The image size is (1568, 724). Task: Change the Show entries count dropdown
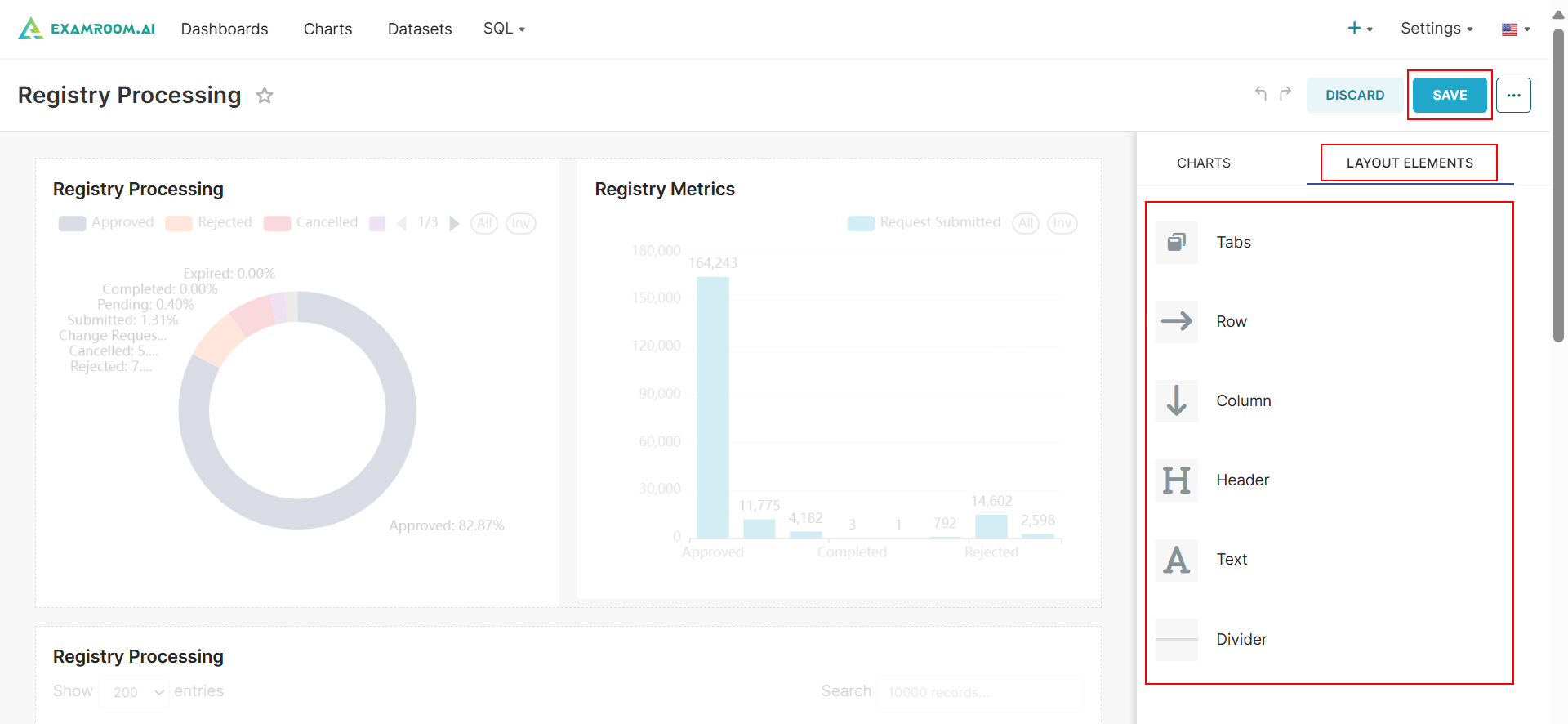pos(134,692)
